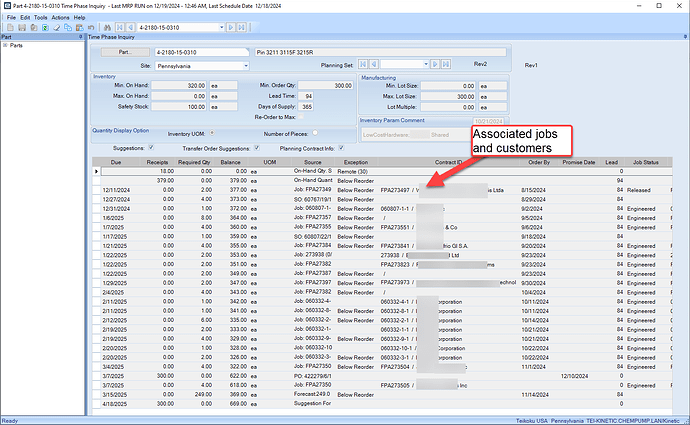Click the binoculars Search icon

107,27
